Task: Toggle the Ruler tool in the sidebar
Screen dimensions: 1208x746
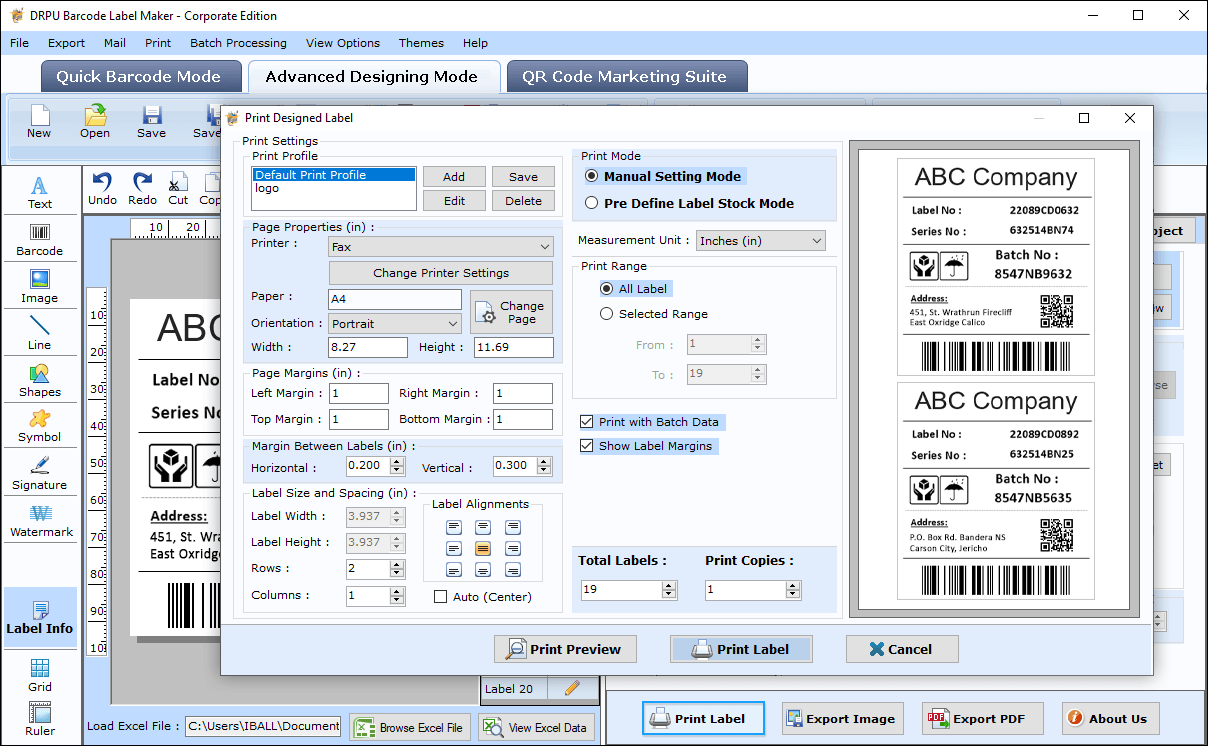Action: [40, 719]
